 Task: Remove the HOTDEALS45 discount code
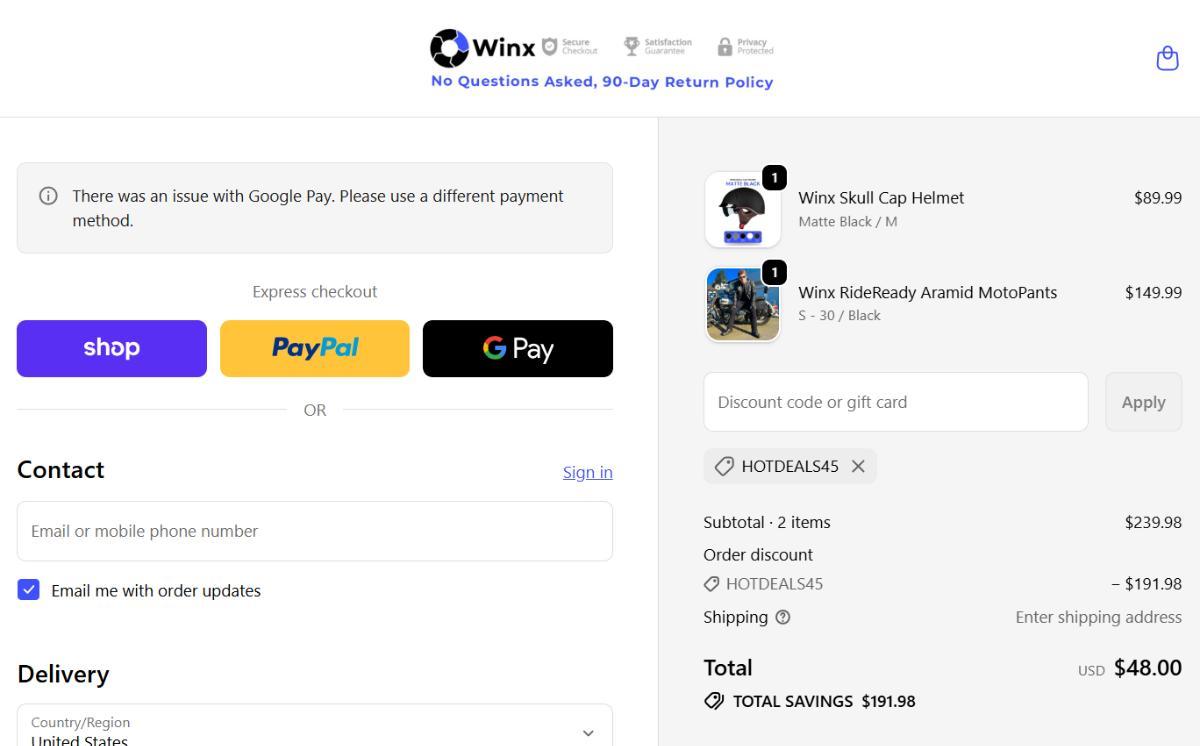tap(858, 466)
